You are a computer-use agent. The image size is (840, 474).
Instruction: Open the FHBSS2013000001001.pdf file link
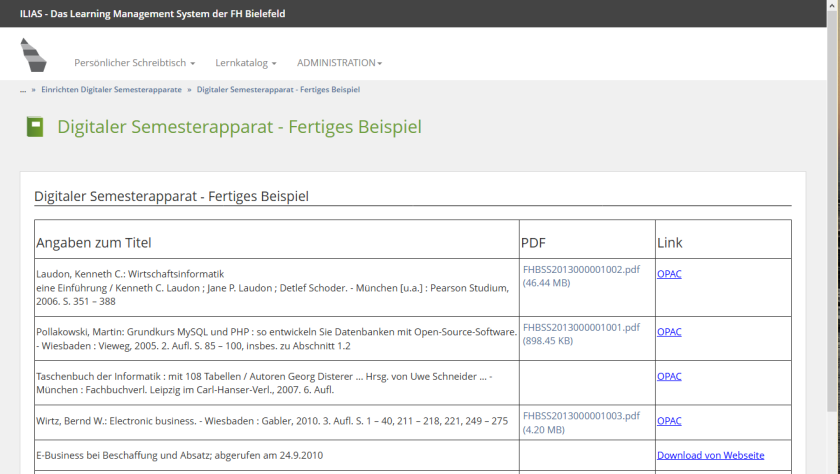580,327
